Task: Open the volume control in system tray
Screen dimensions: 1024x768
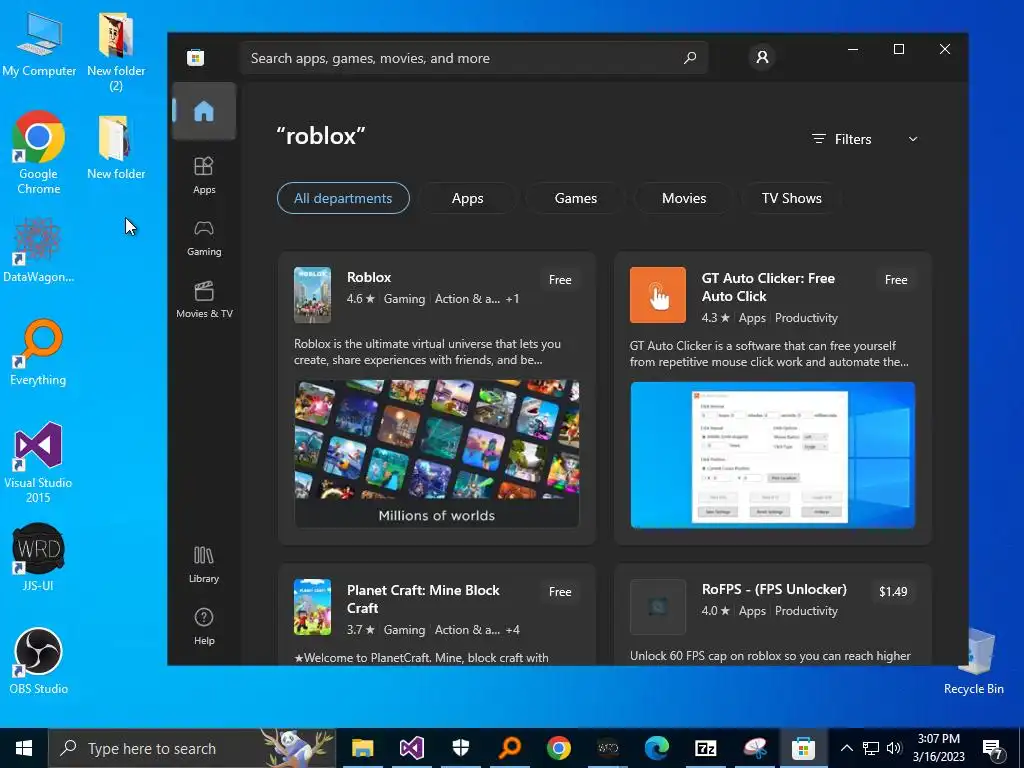Action: point(894,748)
